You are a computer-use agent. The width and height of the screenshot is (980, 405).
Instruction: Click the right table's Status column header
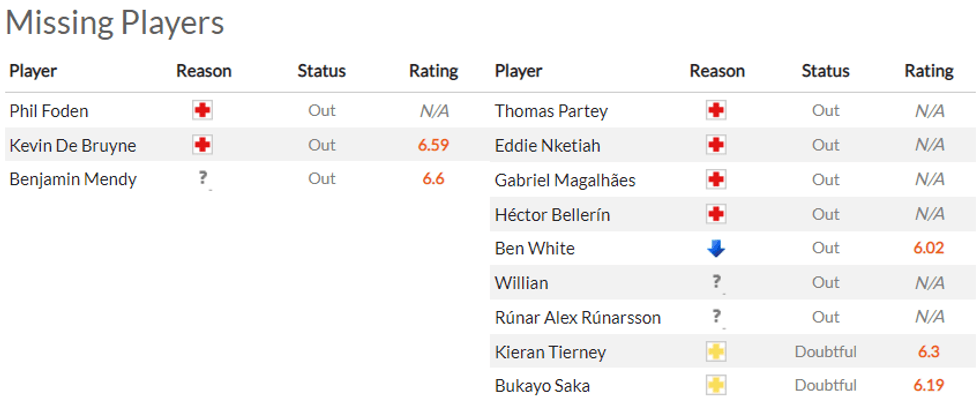pyautogui.click(x=825, y=71)
